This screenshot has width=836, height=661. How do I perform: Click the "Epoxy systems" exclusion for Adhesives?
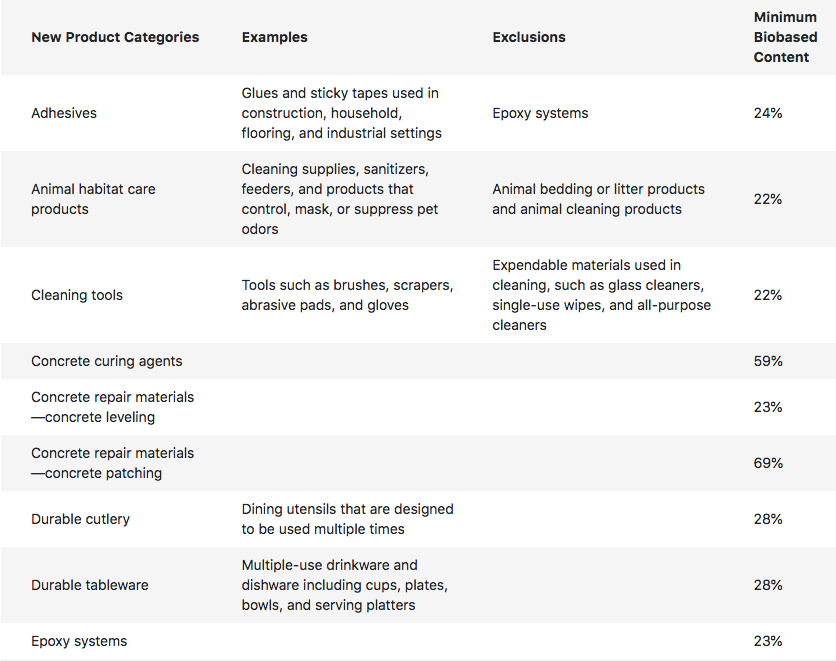(540, 113)
